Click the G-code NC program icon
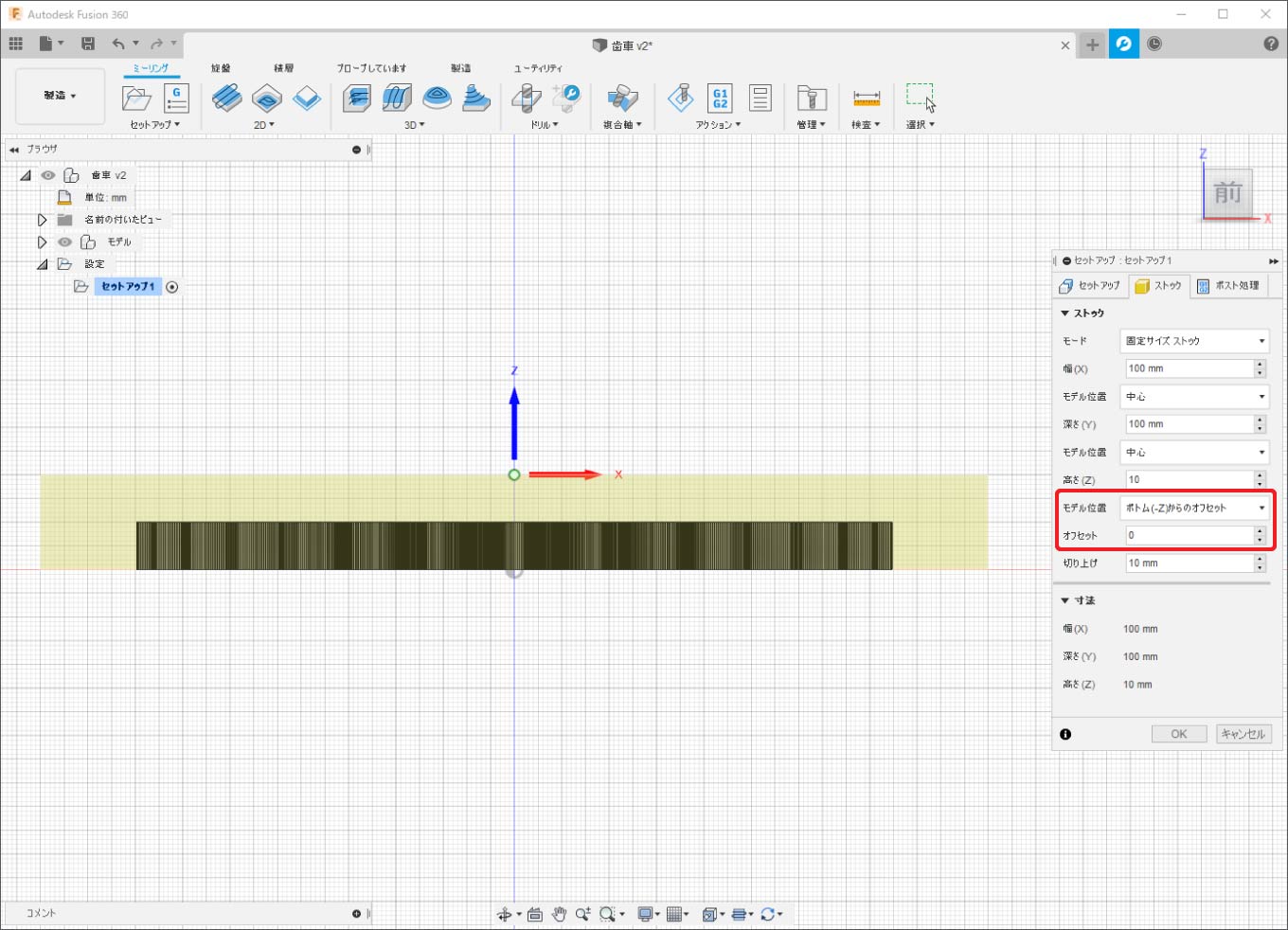 (176, 98)
